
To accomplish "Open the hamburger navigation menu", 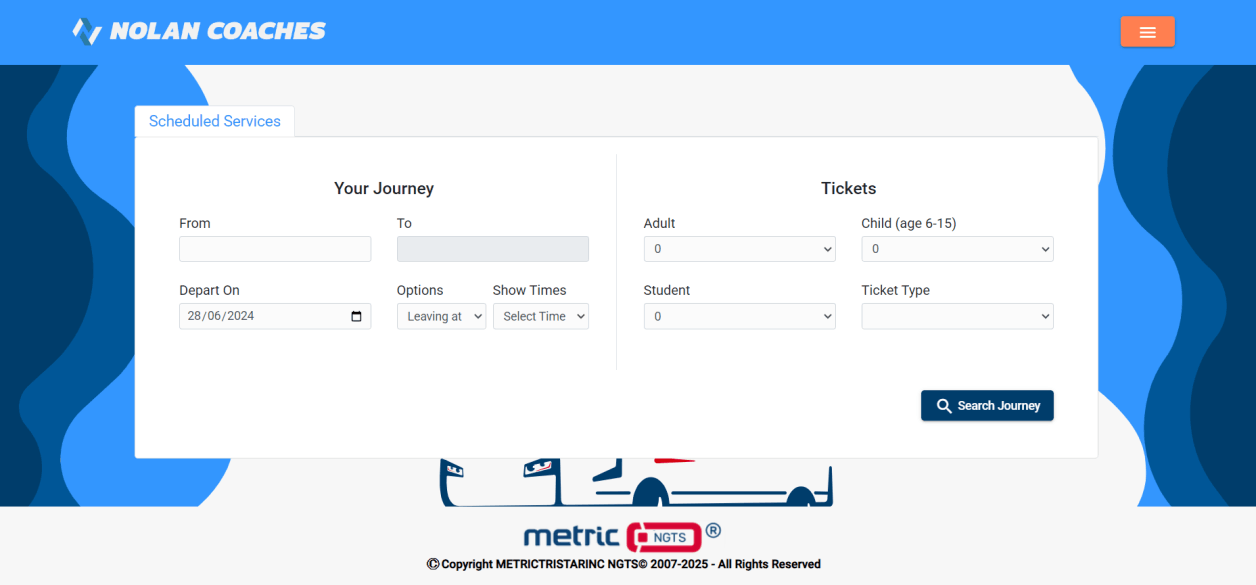I will pyautogui.click(x=1147, y=31).
